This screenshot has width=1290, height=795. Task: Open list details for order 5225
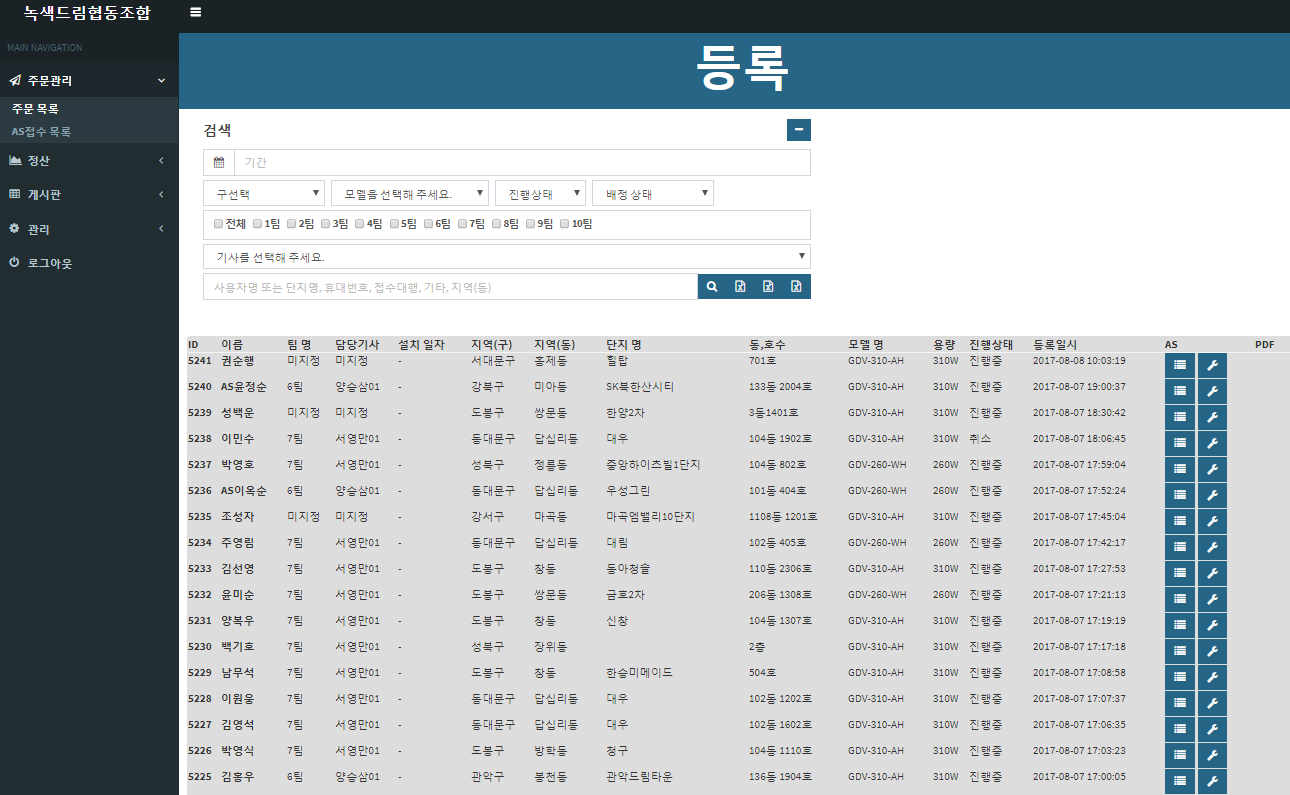pos(1180,781)
